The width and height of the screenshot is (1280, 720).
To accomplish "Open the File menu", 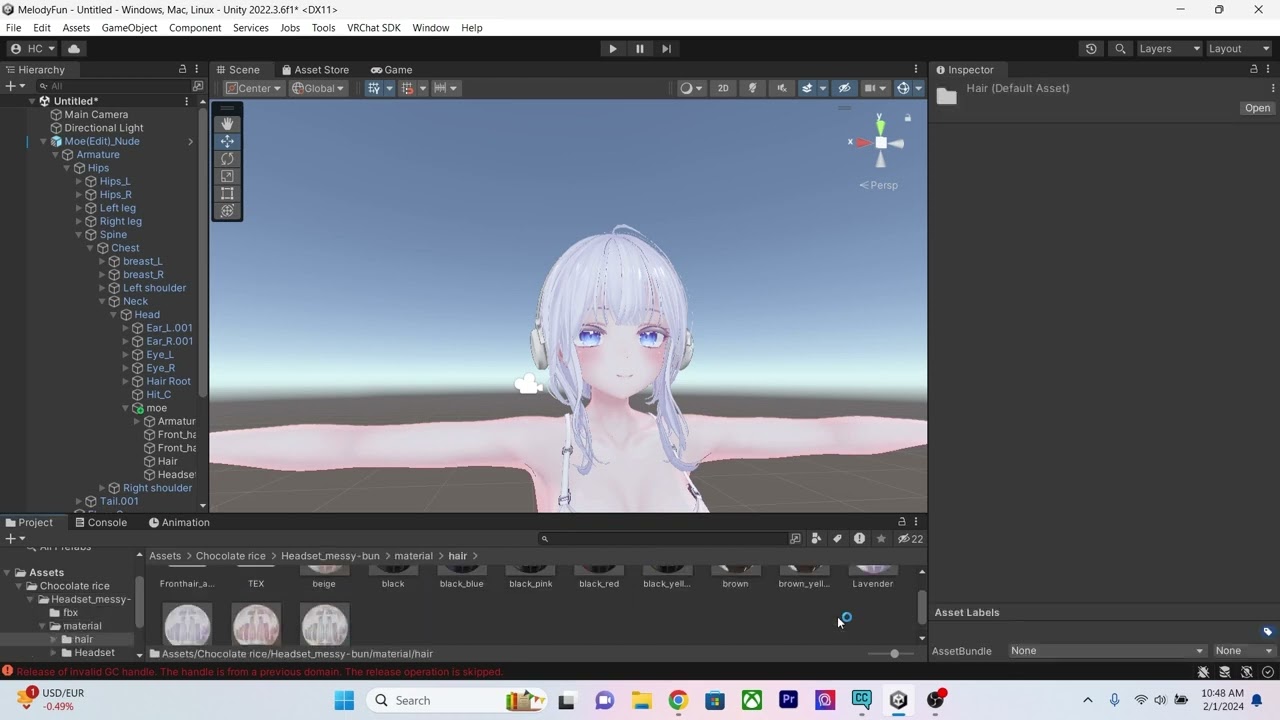I will tap(13, 28).
